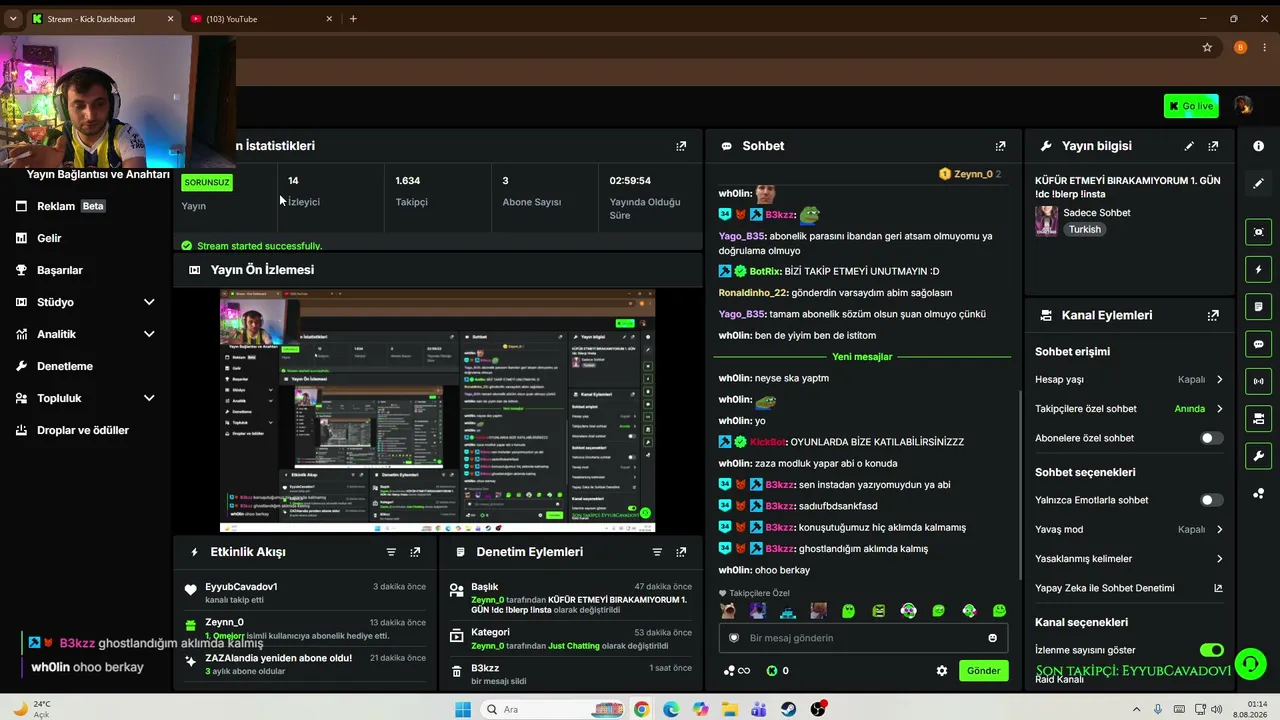This screenshot has width=1280, height=720.
Task: Open Steam from the taskbar
Action: click(789, 709)
